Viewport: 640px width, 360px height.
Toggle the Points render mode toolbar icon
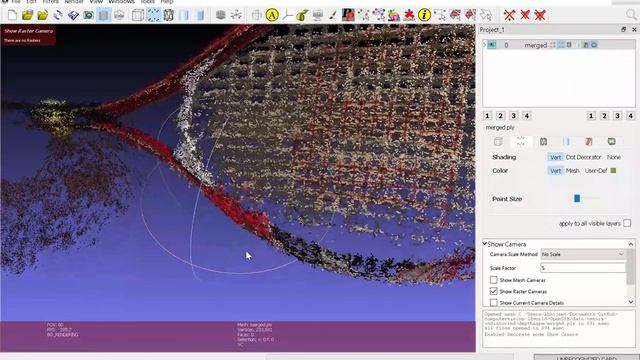tap(153, 16)
